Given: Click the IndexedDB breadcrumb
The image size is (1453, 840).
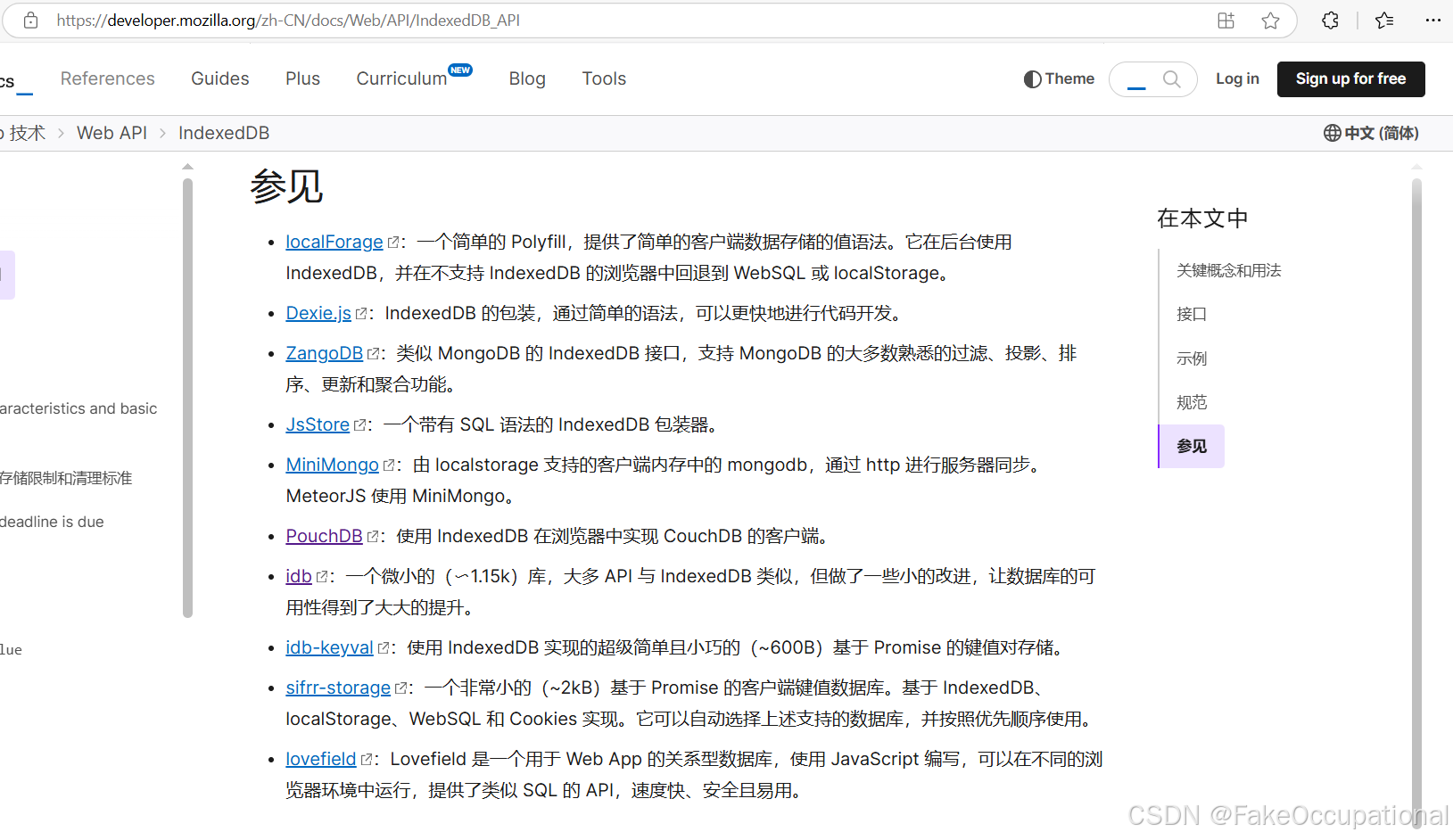Looking at the screenshot, I should 224,133.
